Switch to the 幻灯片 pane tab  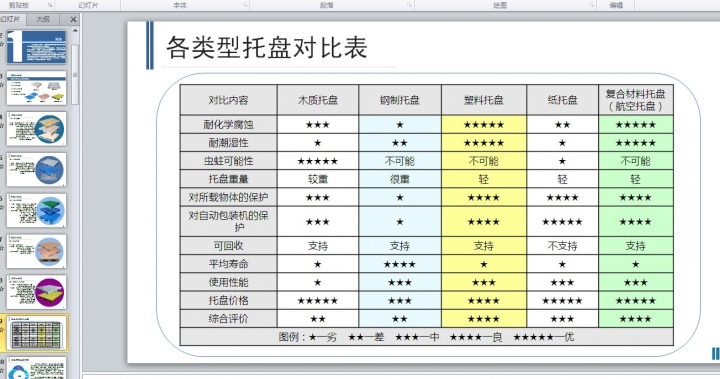click(x=11, y=19)
